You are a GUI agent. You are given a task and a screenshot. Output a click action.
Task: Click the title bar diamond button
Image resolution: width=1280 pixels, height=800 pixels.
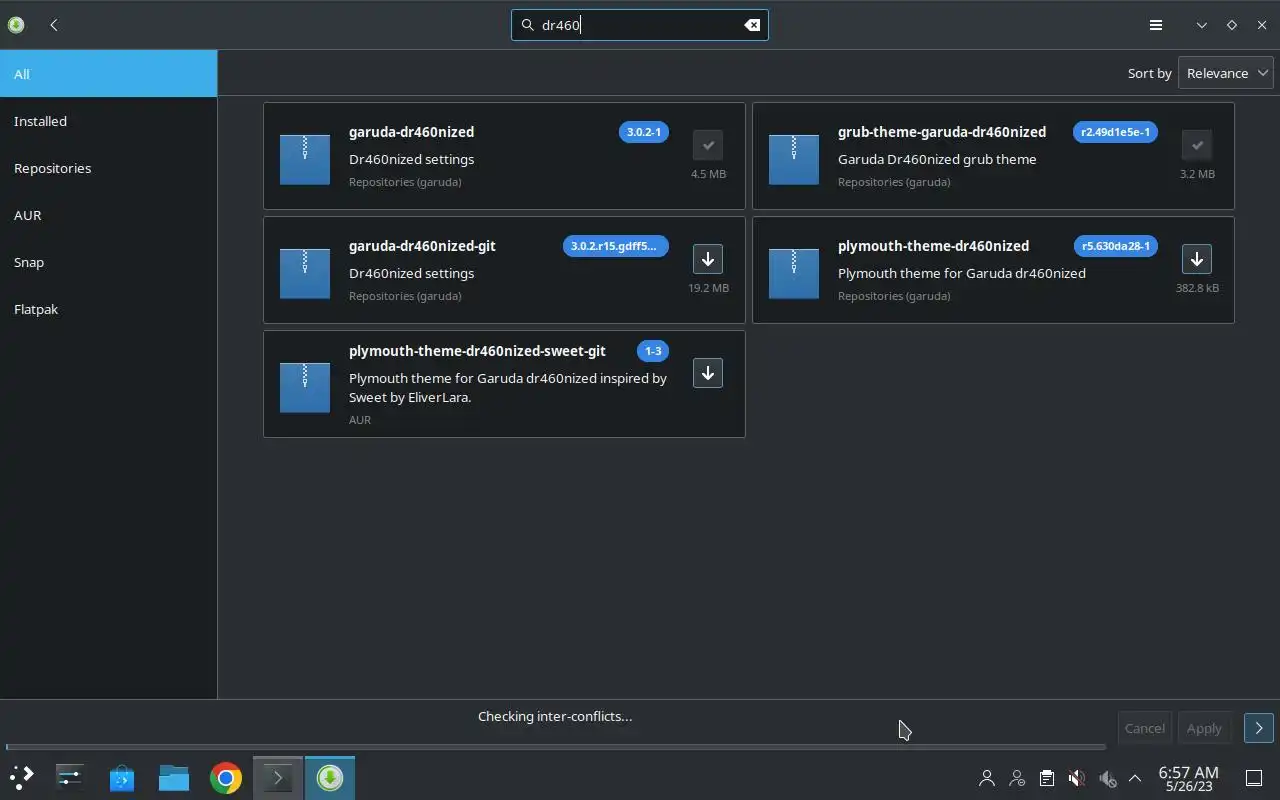1232,25
